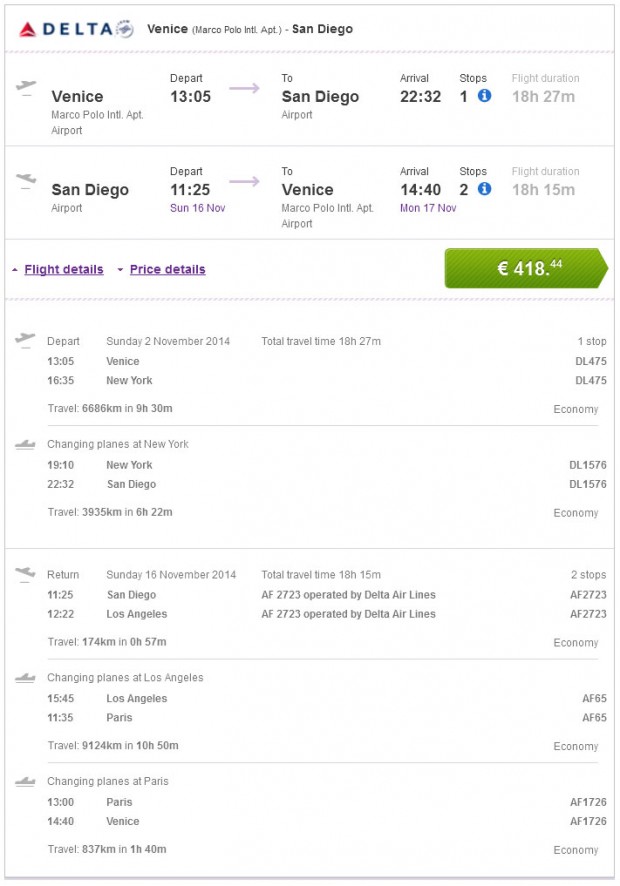Click the landing plane icon at Los Angeles changeover
This screenshot has height=886, width=620.
(x=27, y=678)
